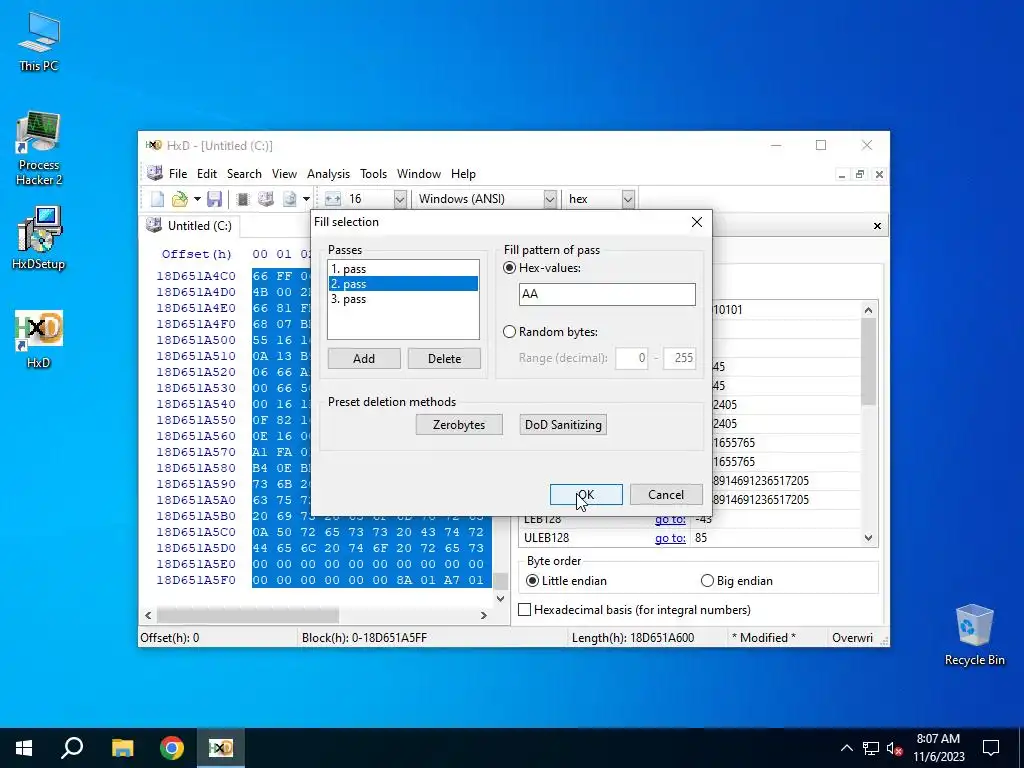Click the Add pass button
Screen dimensions: 1024x768
tap(364, 359)
